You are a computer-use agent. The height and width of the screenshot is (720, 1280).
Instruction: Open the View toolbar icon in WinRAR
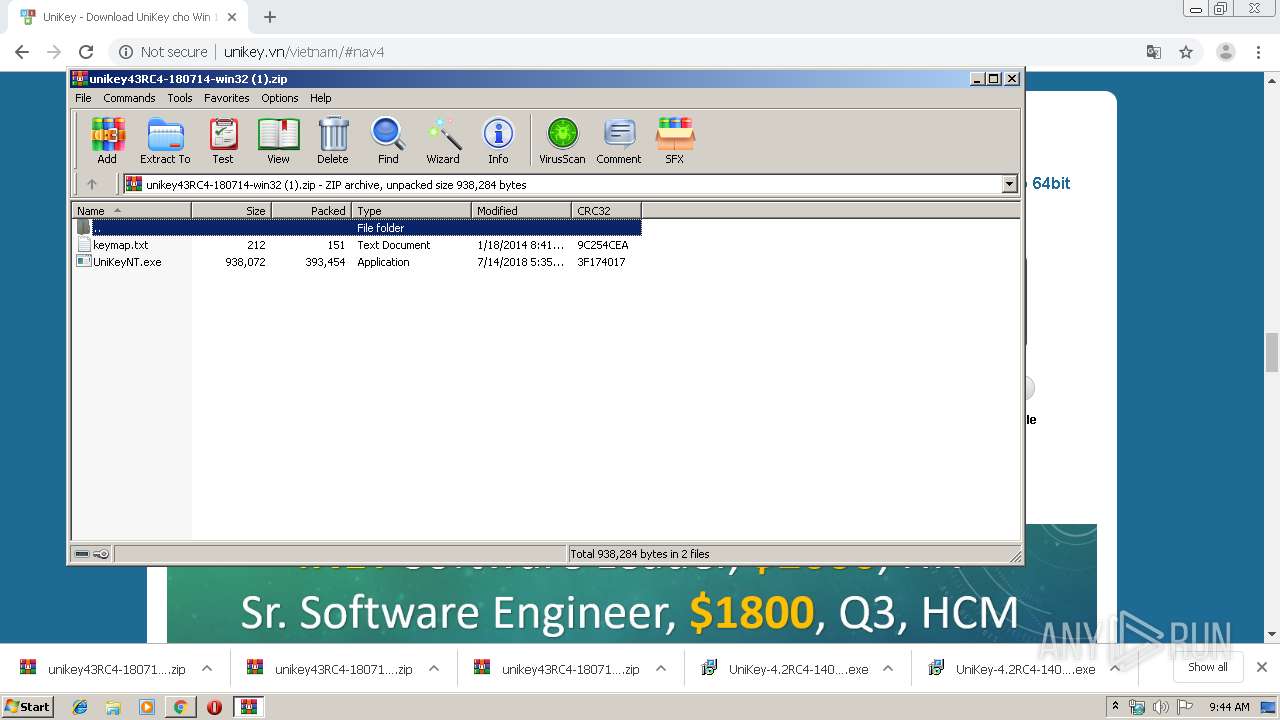tap(278, 140)
